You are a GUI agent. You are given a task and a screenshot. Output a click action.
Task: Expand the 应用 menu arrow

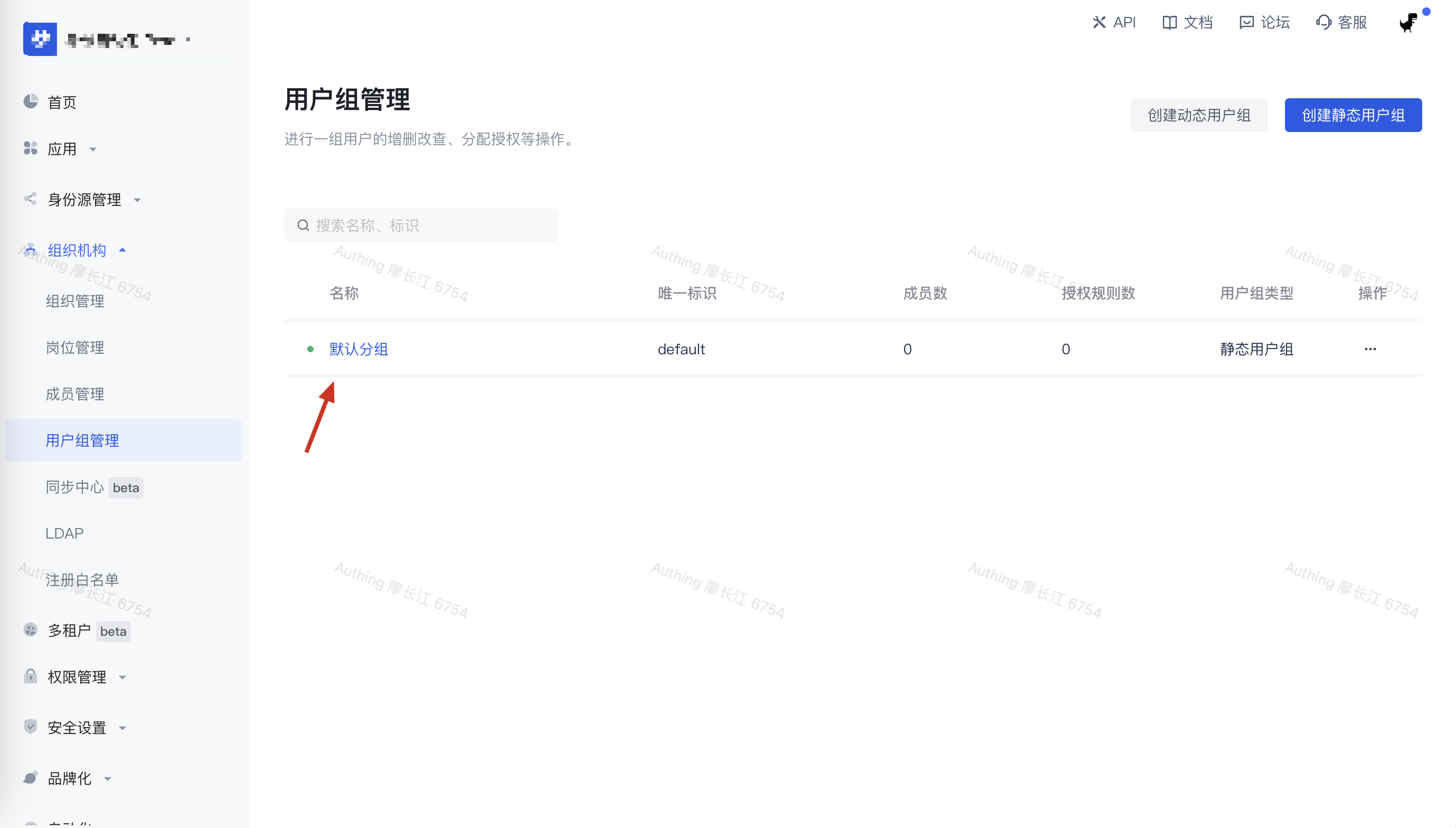tap(93, 149)
